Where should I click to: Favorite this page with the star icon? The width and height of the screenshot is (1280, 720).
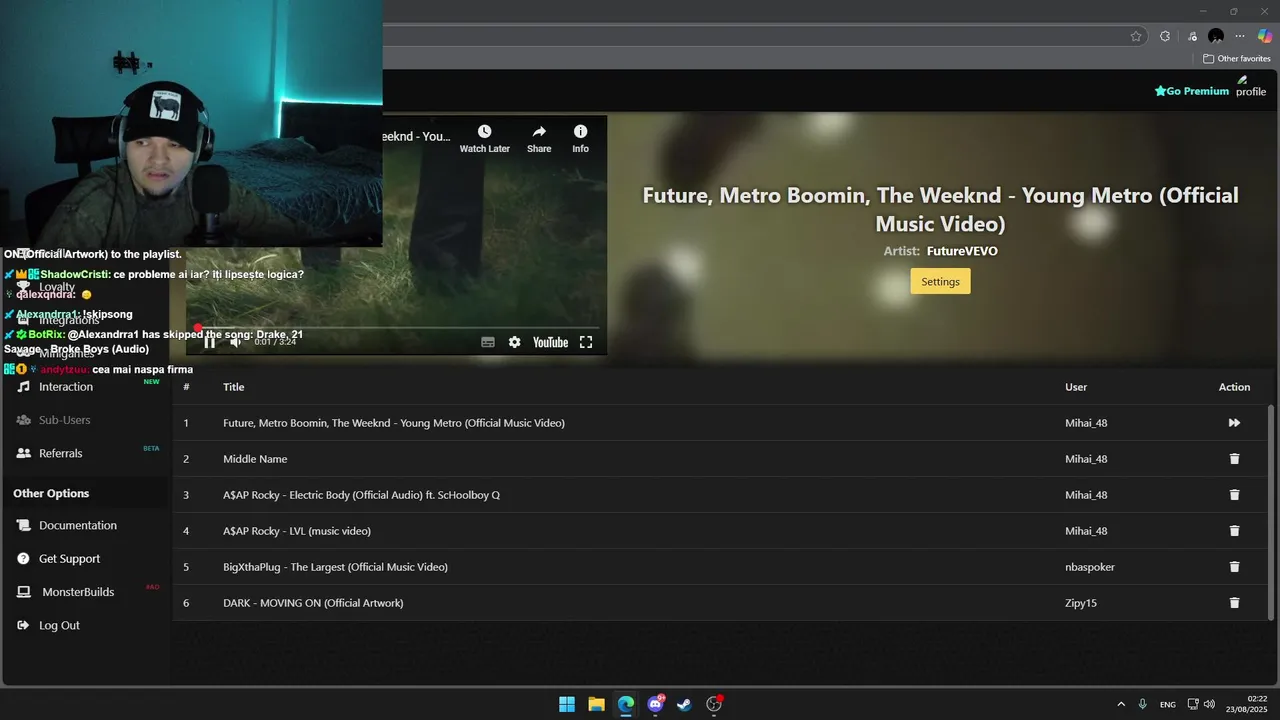1136,36
